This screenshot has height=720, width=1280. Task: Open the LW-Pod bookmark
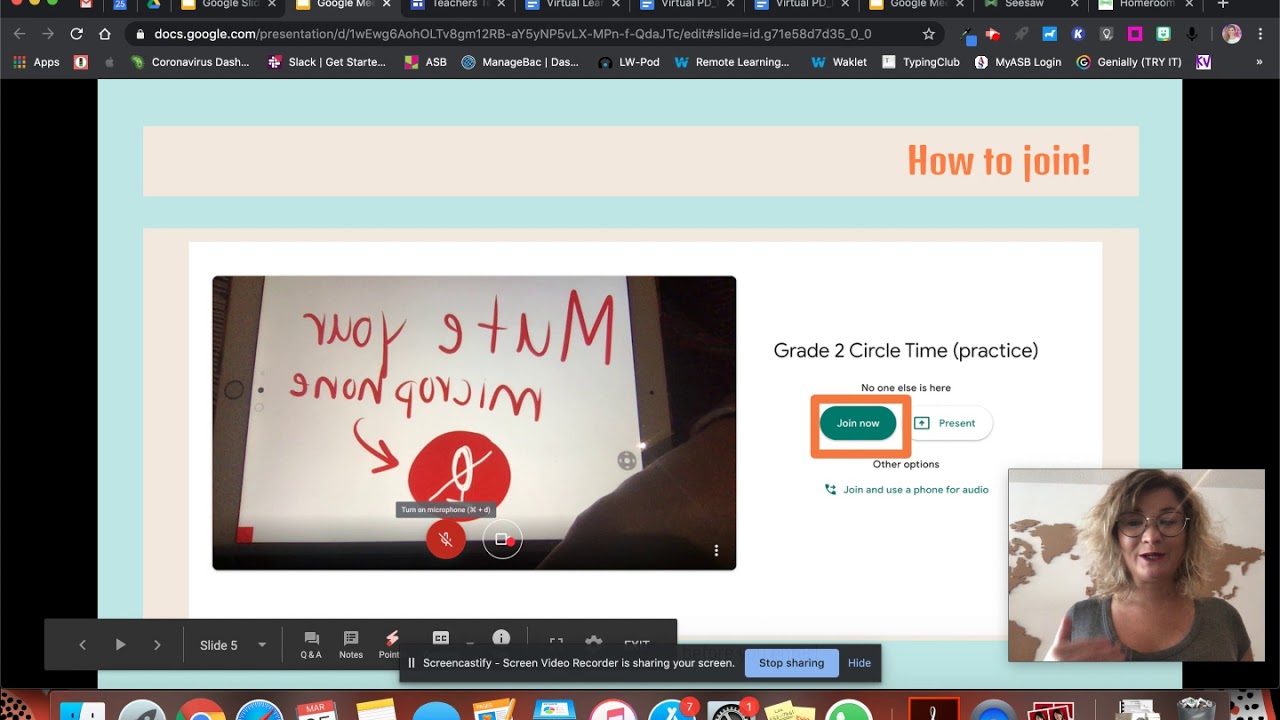point(629,62)
